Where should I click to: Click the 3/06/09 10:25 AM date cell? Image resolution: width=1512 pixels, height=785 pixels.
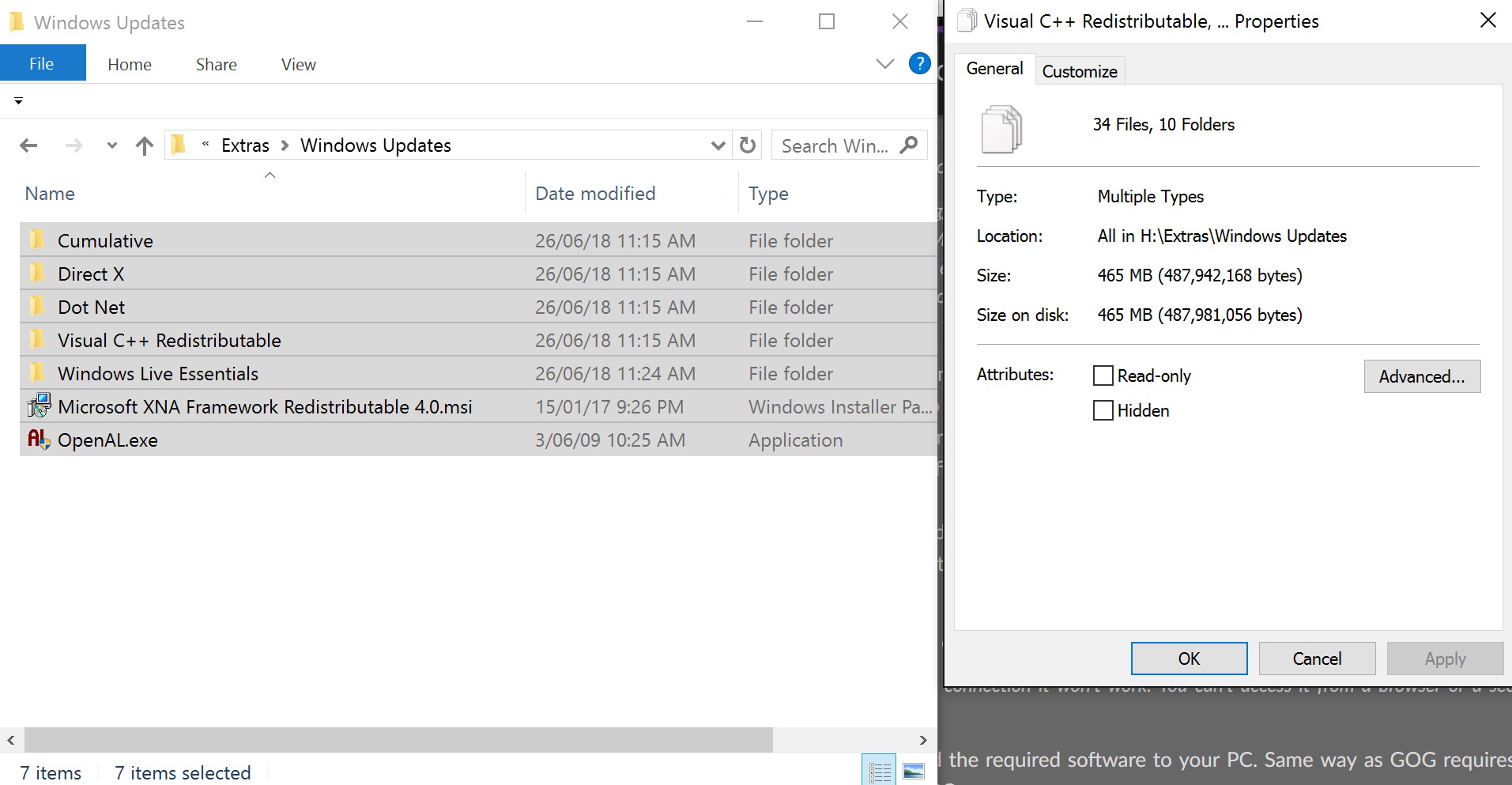(610, 440)
